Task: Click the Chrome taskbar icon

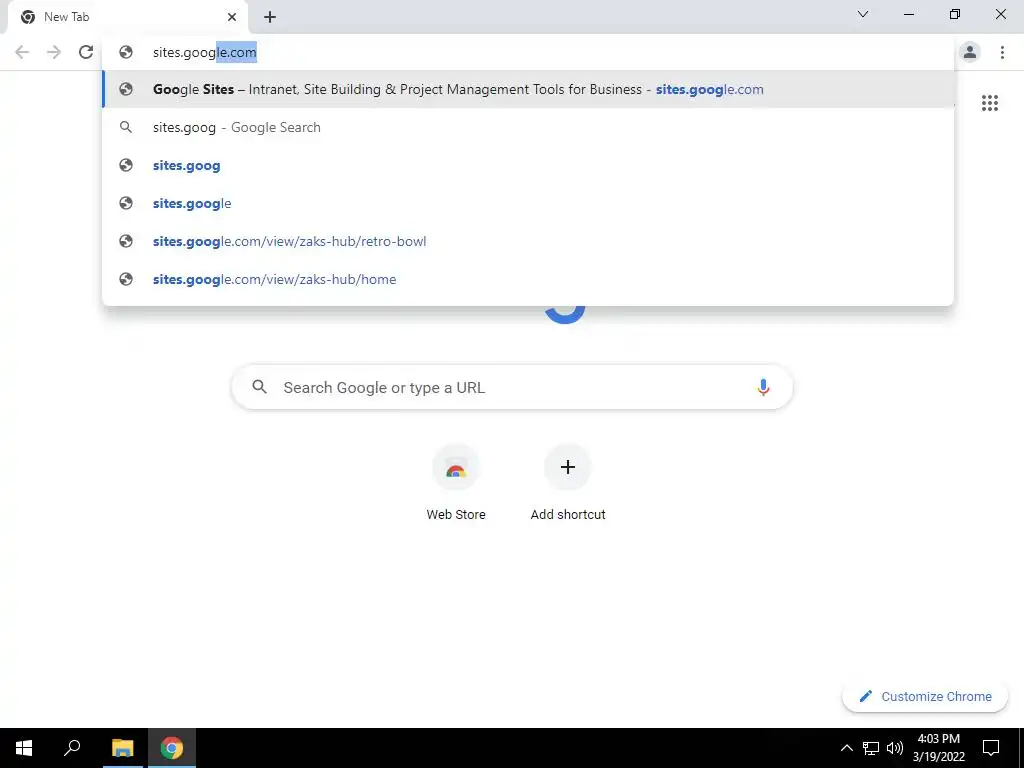Action: click(172, 748)
